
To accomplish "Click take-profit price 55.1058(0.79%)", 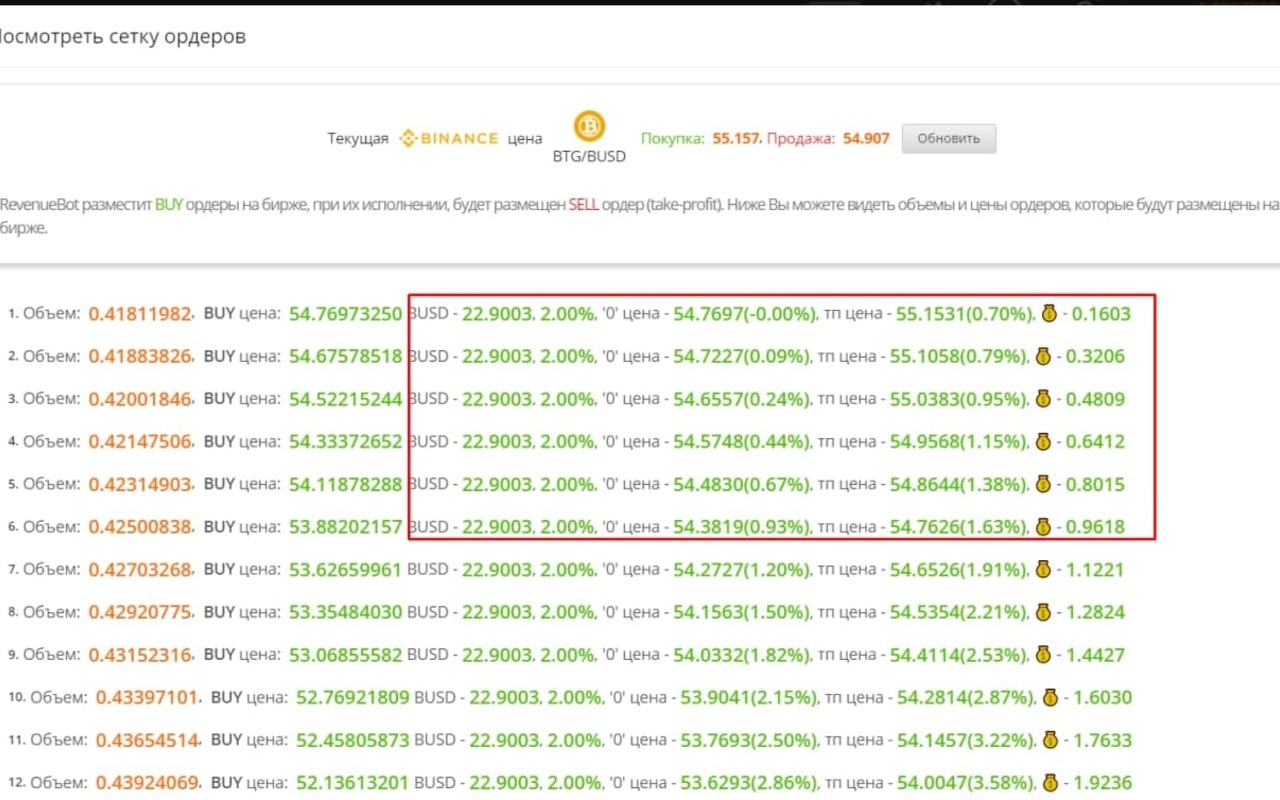I will click(959, 356).
